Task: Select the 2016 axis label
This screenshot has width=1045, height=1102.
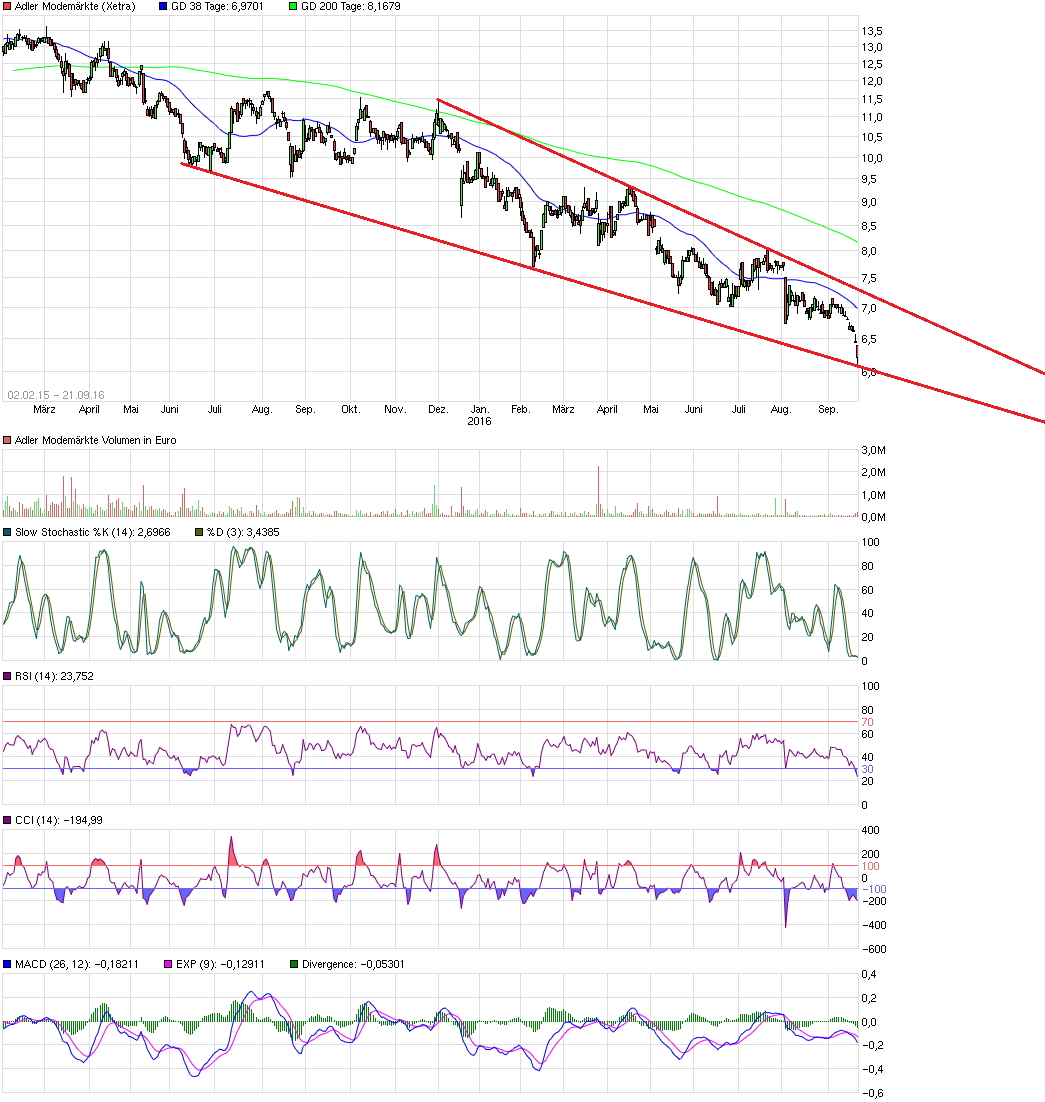Action: click(478, 421)
